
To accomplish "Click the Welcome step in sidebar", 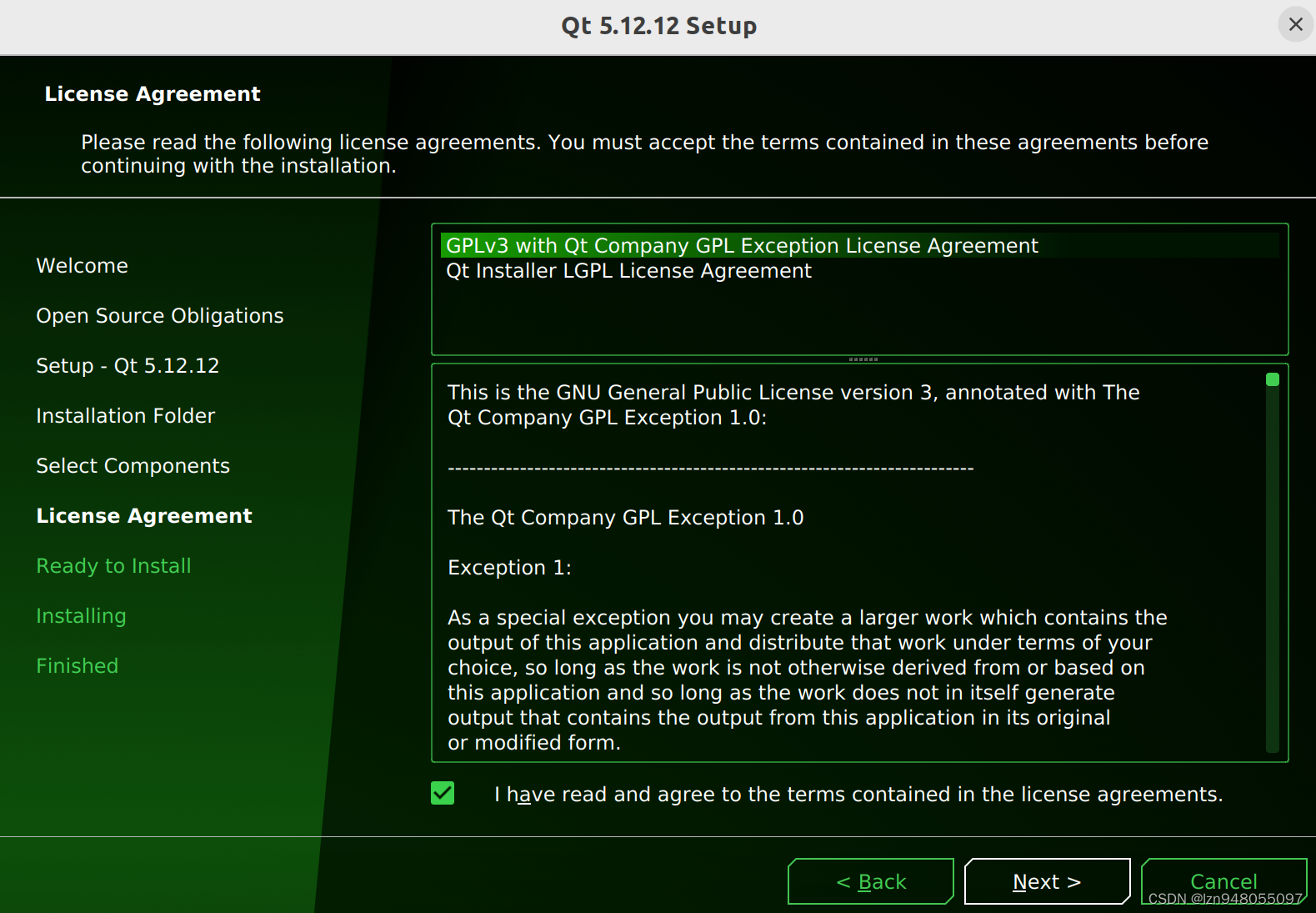I will tap(83, 265).
